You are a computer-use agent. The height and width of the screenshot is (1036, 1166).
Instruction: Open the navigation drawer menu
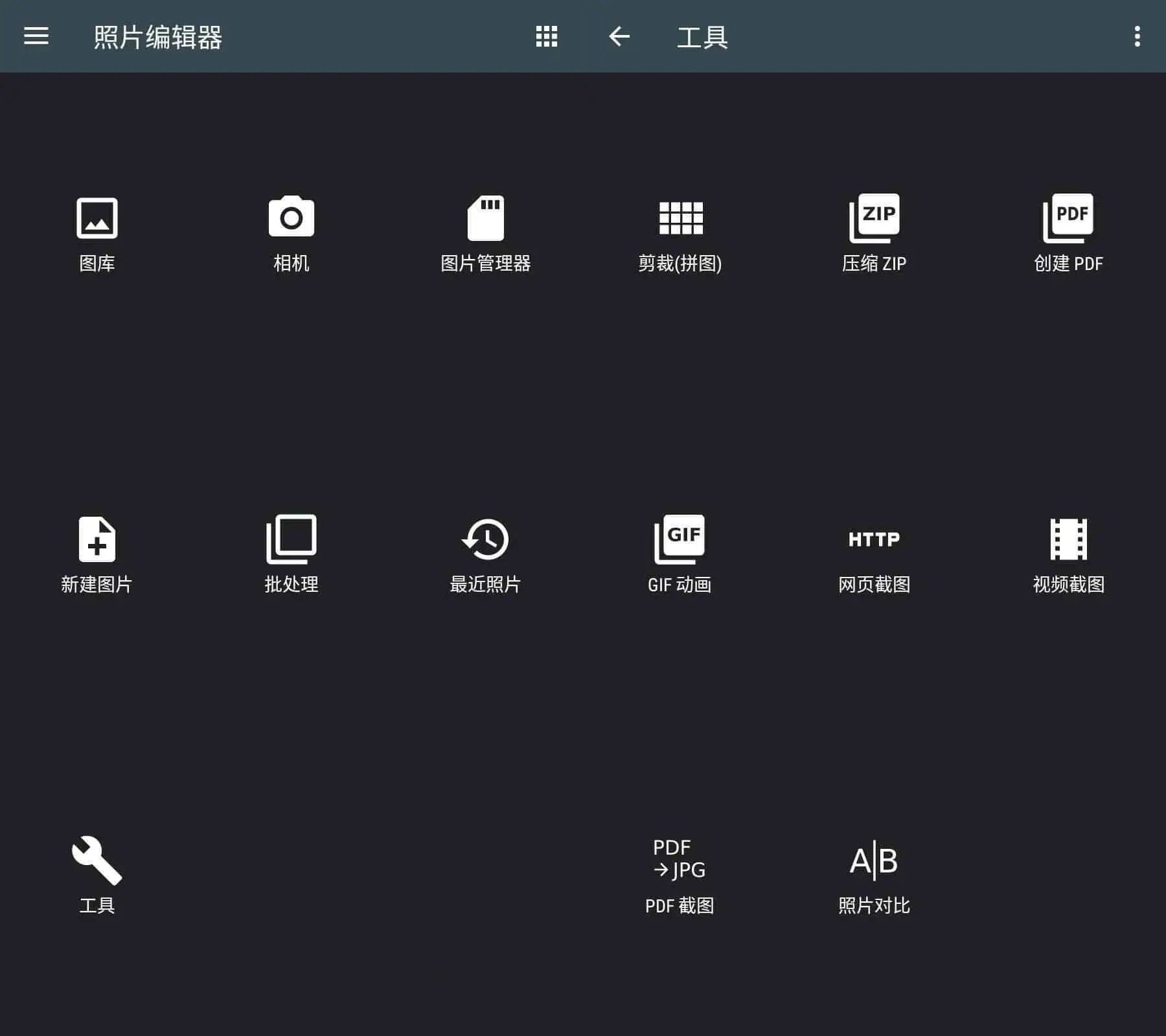pos(36,37)
